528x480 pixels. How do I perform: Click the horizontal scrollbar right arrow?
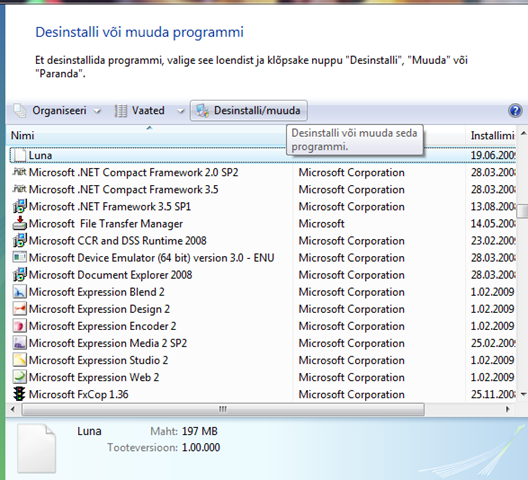[x=508, y=409]
